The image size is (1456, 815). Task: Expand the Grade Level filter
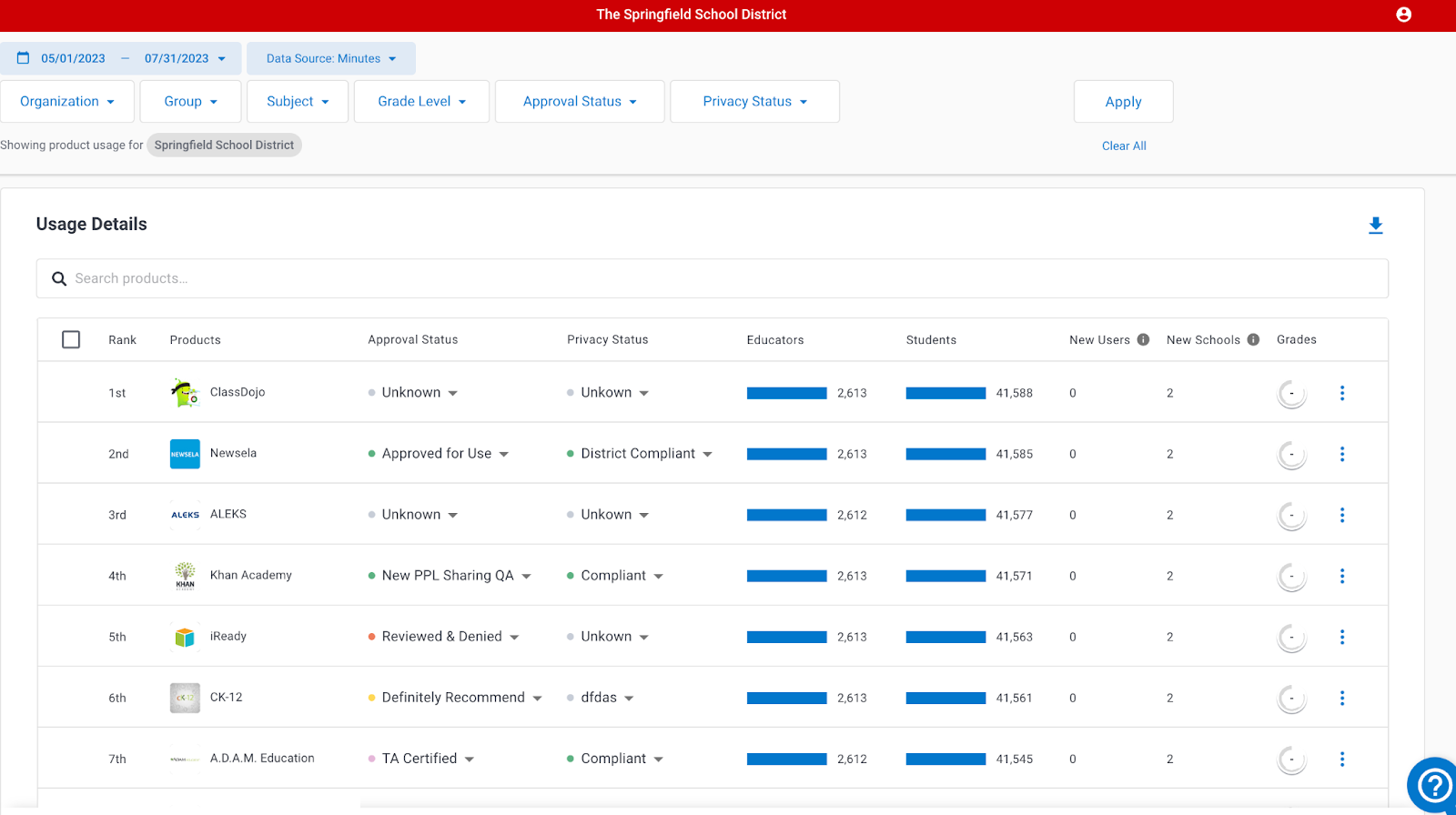pos(421,101)
